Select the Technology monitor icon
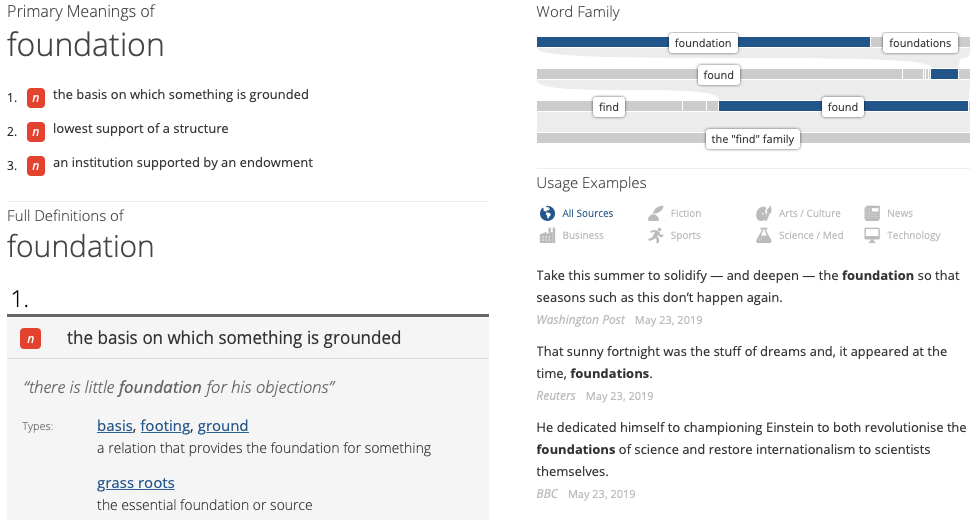This screenshot has width=971, height=520. click(x=872, y=236)
